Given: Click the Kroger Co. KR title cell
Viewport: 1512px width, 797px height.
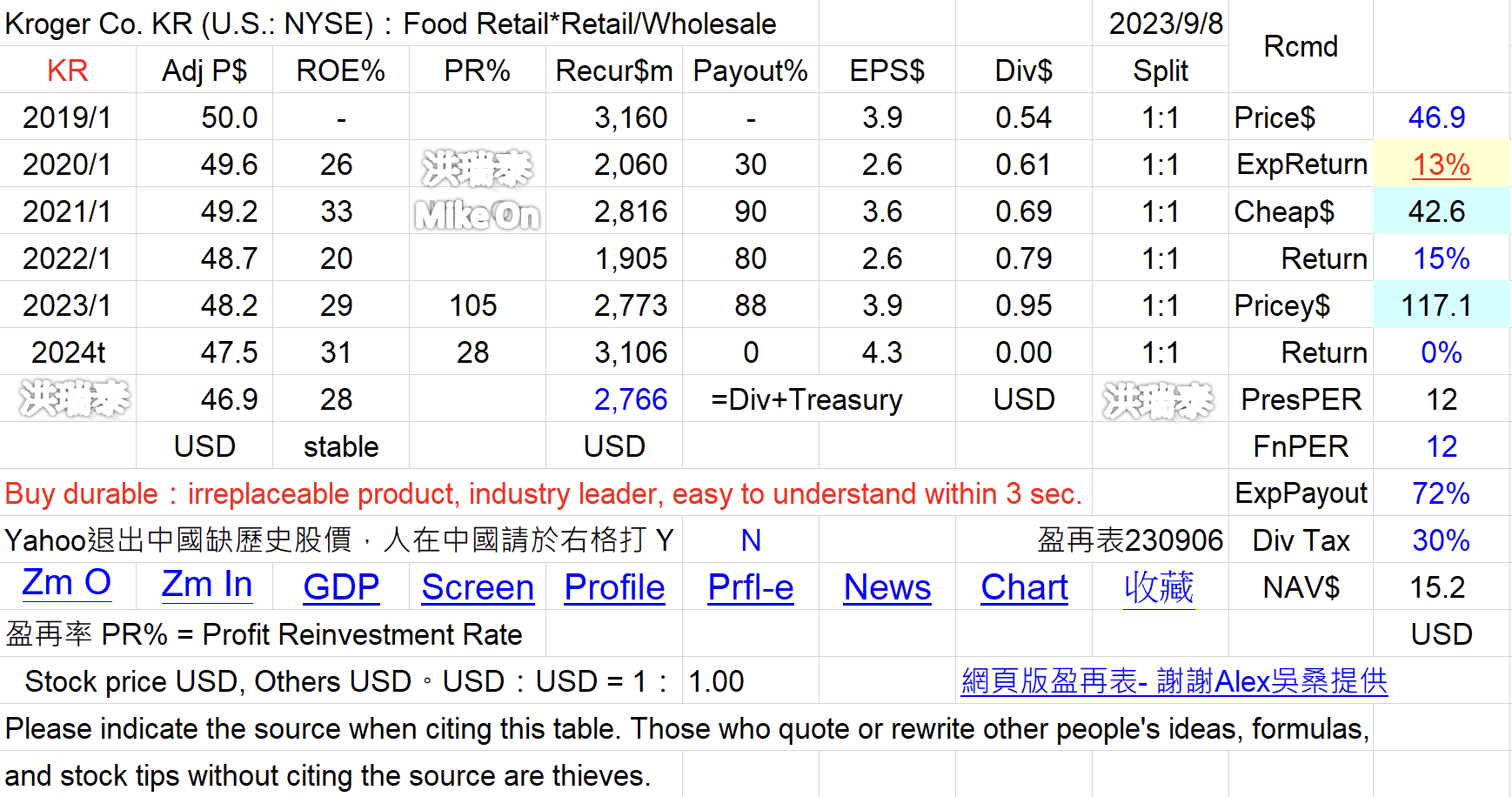Looking at the screenshot, I should point(391,23).
